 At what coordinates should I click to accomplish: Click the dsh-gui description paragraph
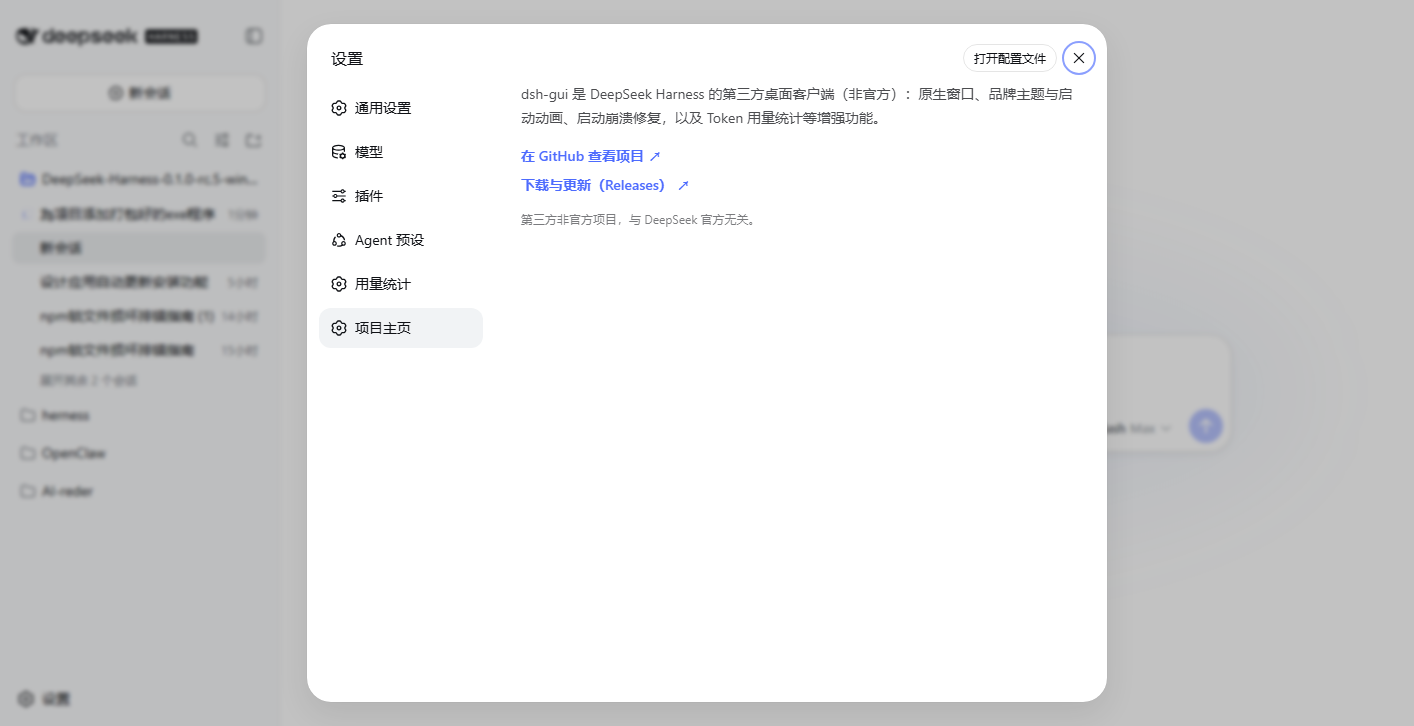click(x=797, y=106)
